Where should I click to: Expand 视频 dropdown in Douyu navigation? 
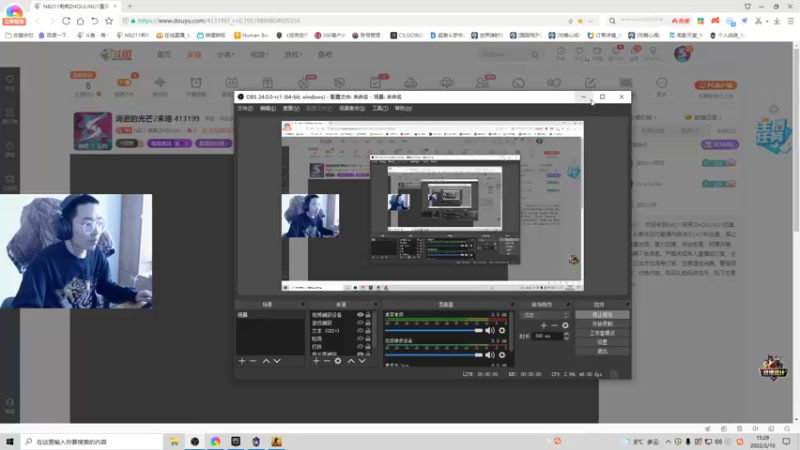[x=259, y=55]
